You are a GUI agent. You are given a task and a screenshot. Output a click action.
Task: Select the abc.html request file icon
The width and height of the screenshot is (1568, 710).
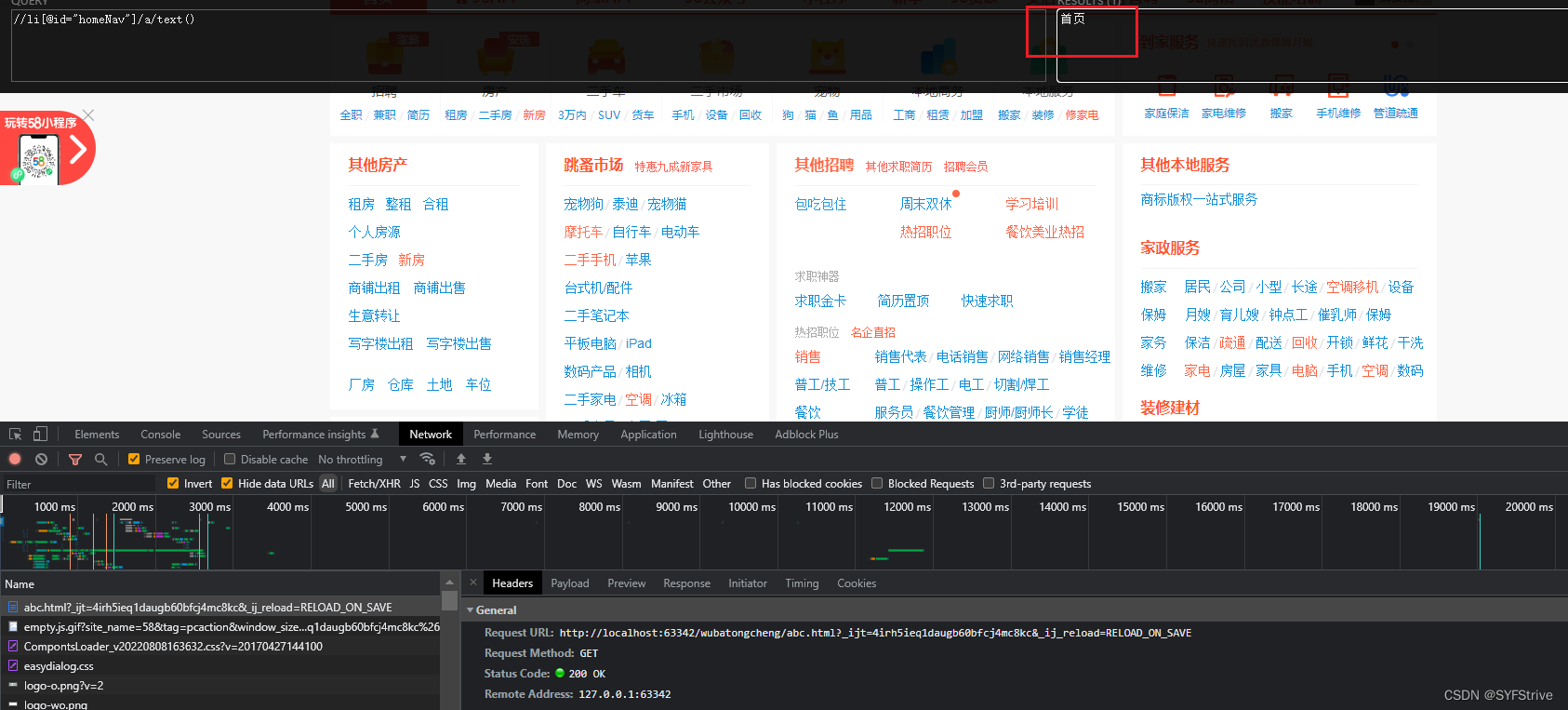pyautogui.click(x=13, y=607)
